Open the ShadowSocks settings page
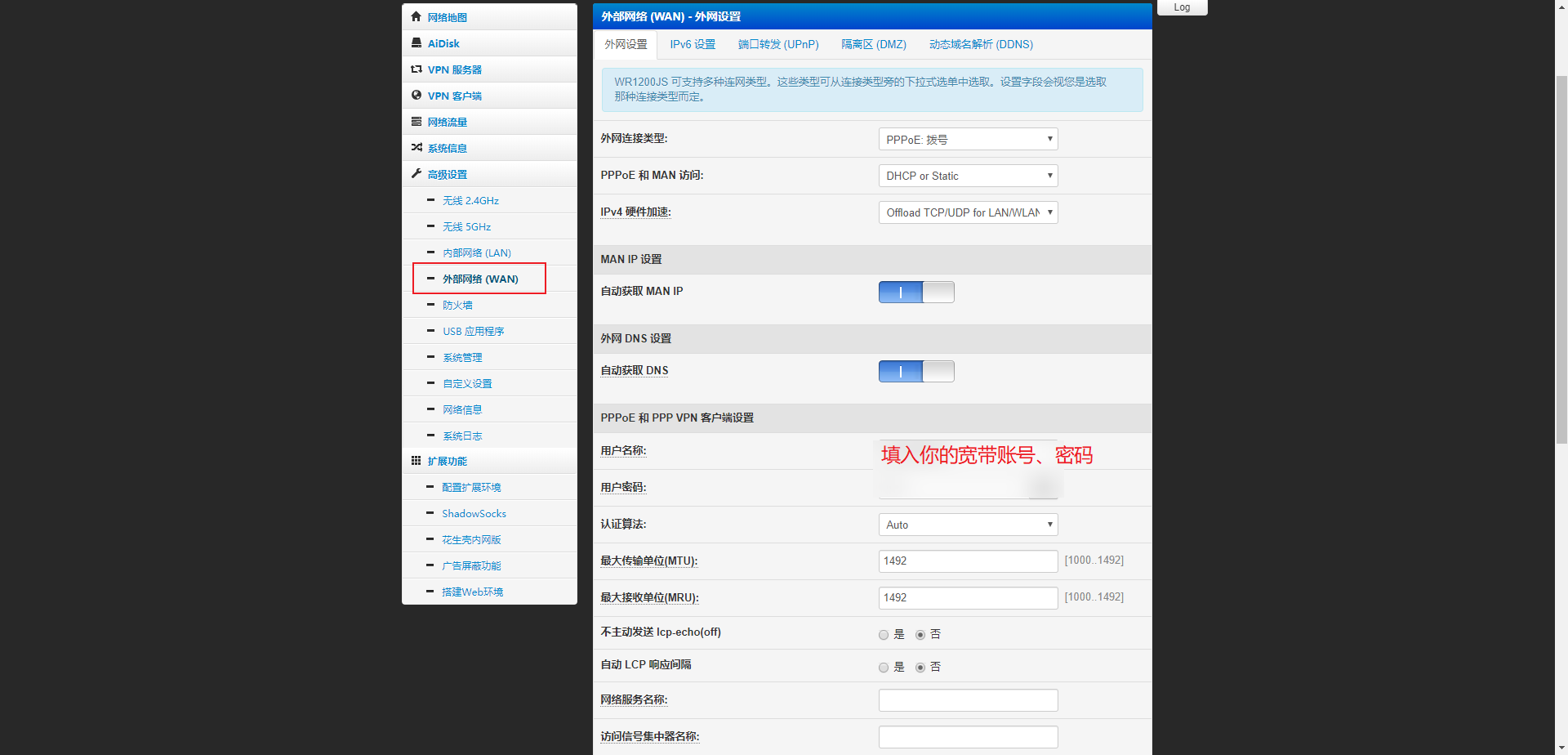 pos(474,513)
